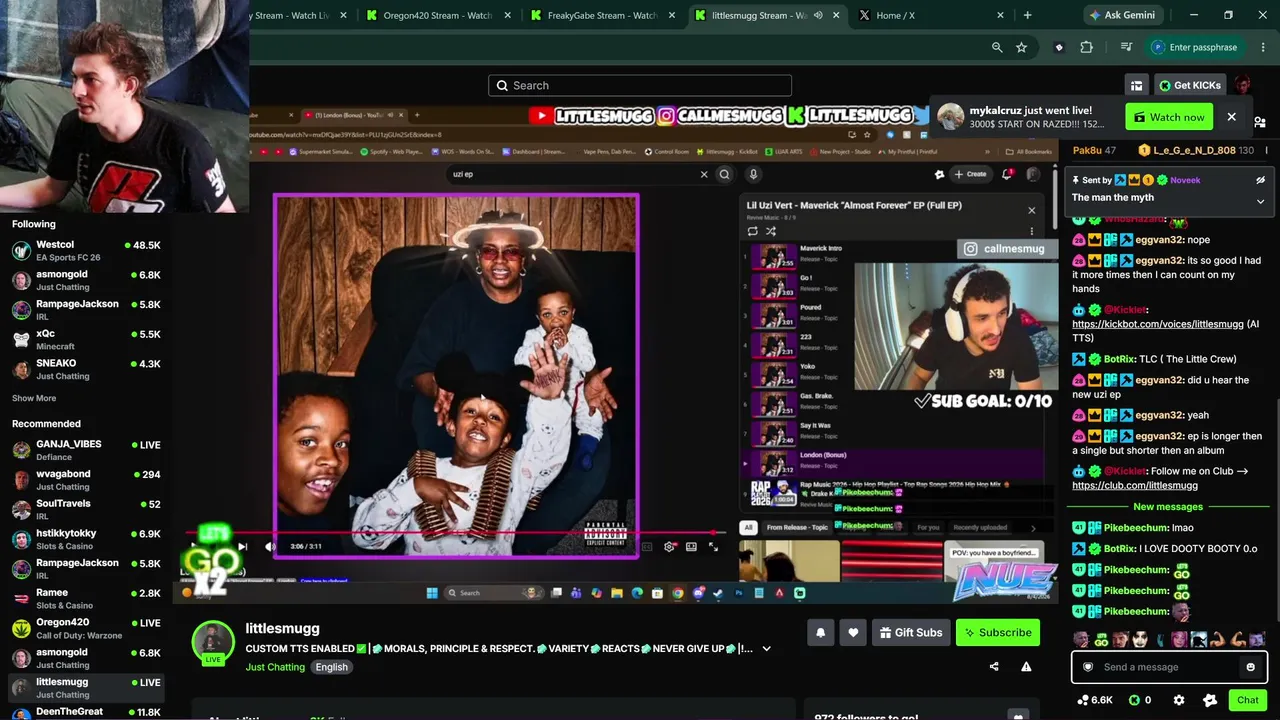Click the green Chat send button
Screen dimensions: 1280x720
1247,700
